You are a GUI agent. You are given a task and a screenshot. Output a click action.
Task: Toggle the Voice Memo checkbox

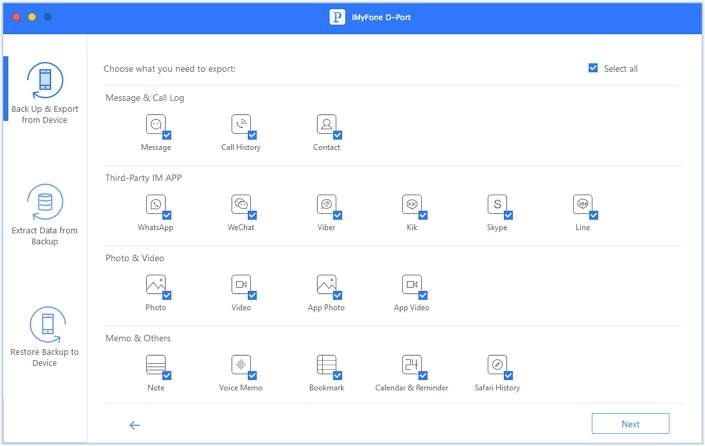pos(252,375)
